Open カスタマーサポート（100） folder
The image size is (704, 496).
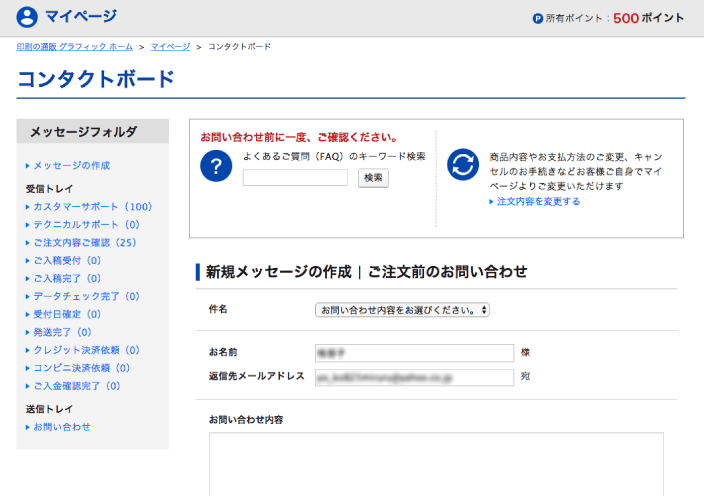[92, 207]
